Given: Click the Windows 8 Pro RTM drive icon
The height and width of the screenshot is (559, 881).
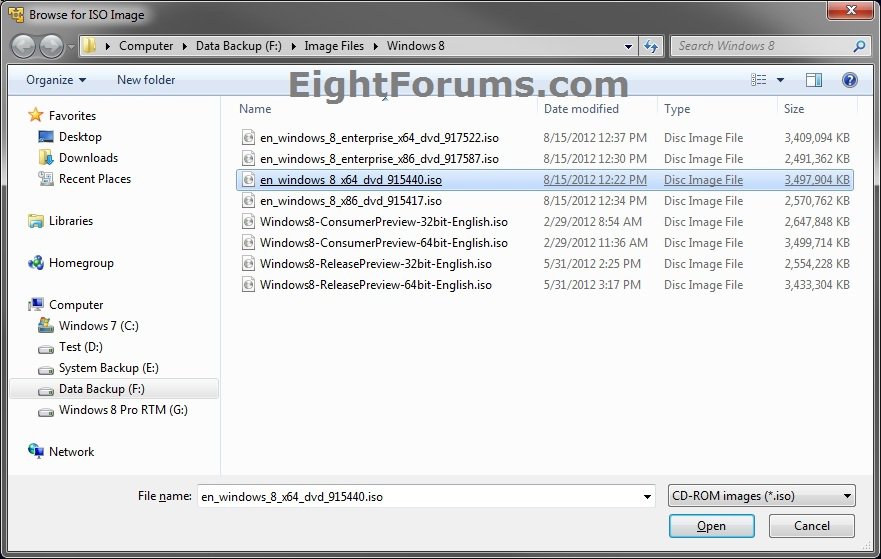Looking at the screenshot, I should point(46,412).
